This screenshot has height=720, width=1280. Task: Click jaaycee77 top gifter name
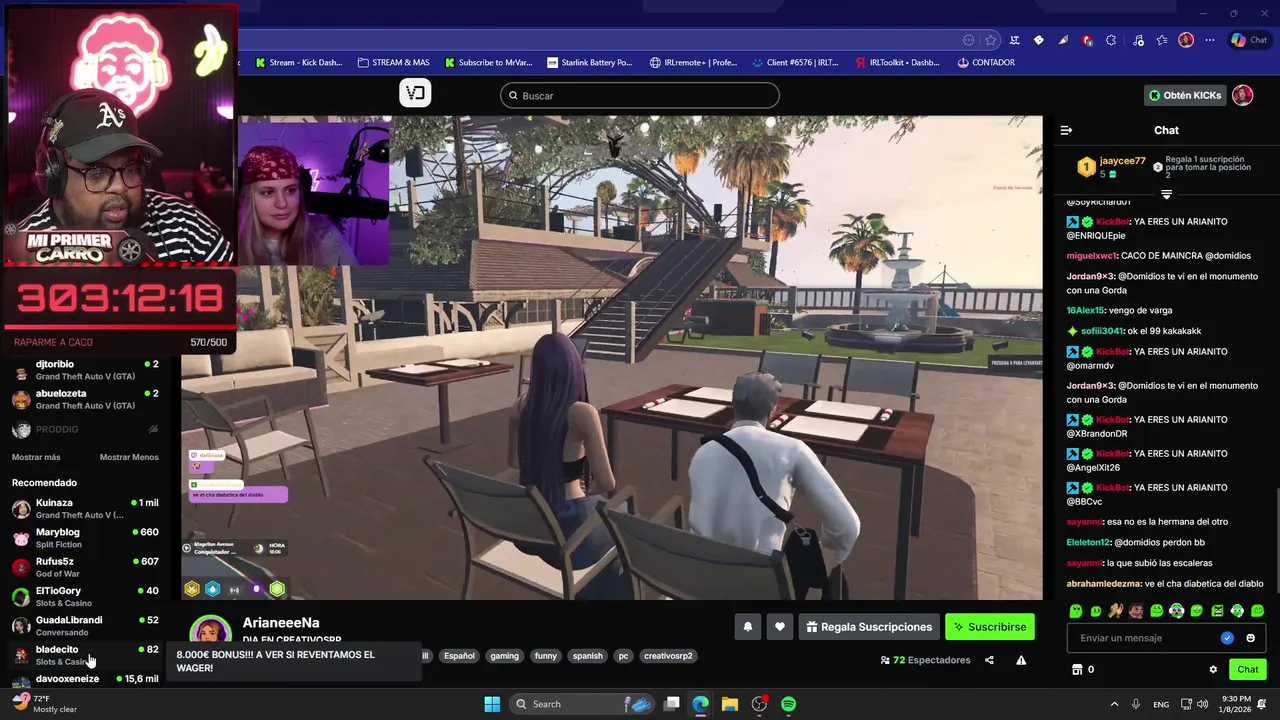point(1122,161)
